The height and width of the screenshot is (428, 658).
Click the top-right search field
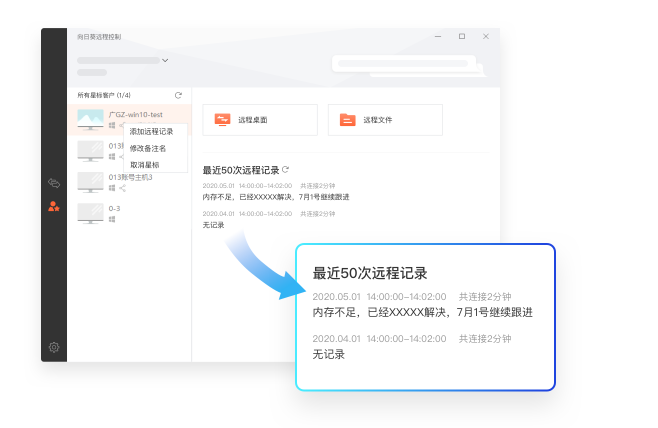coord(404,64)
